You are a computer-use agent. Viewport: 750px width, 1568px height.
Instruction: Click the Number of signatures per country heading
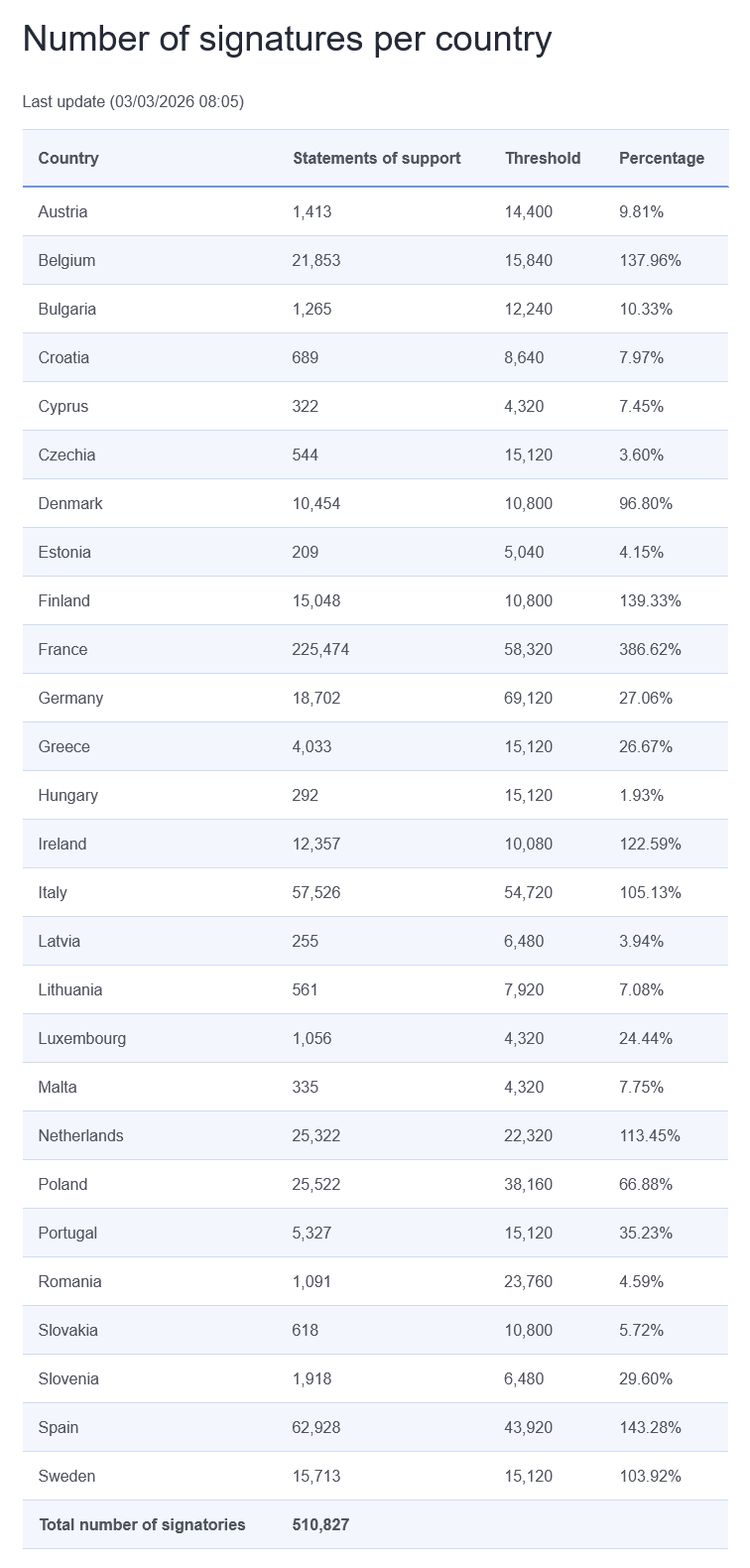(287, 40)
